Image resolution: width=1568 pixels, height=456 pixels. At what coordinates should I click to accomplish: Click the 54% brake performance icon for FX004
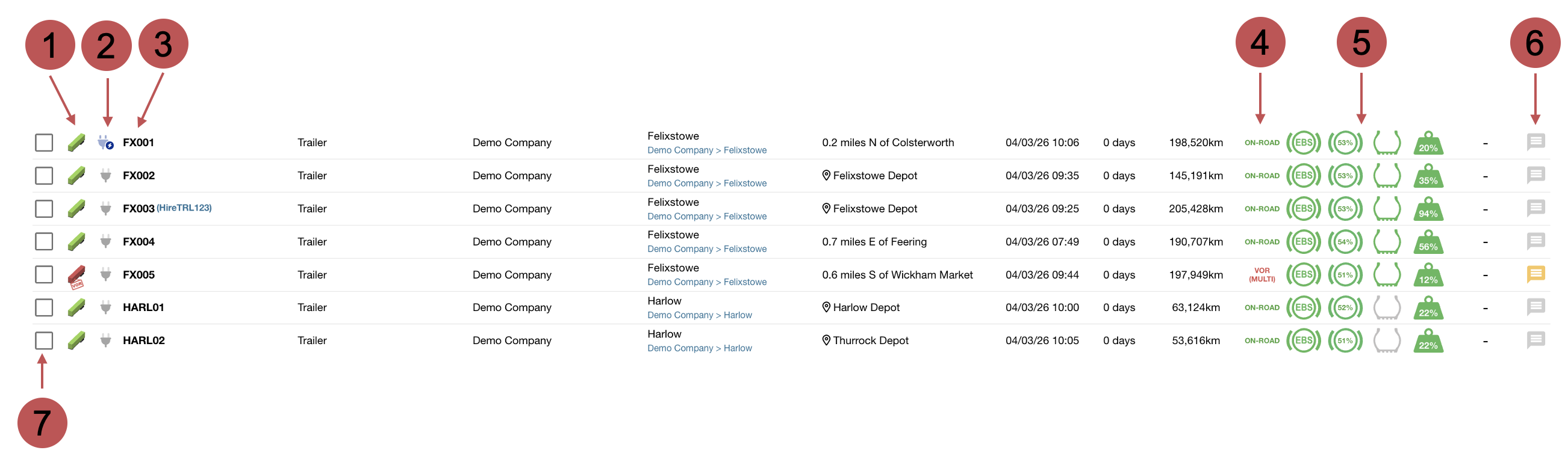[1345, 242]
